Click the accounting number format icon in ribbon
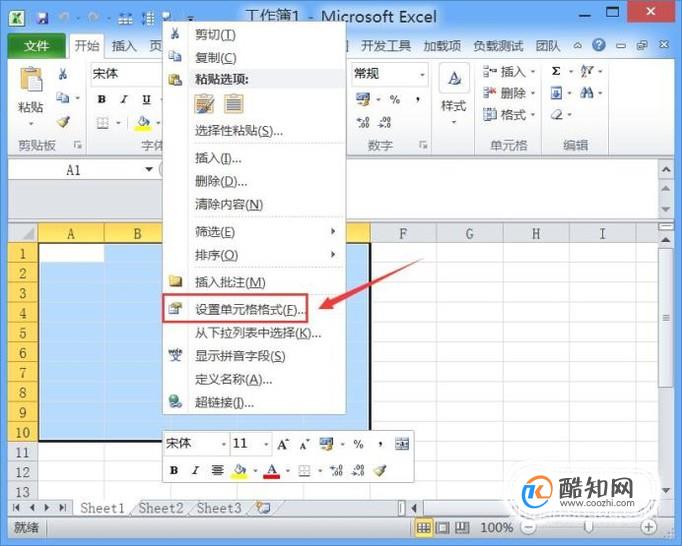The width and height of the screenshot is (682, 546). pyautogui.click(x=363, y=99)
